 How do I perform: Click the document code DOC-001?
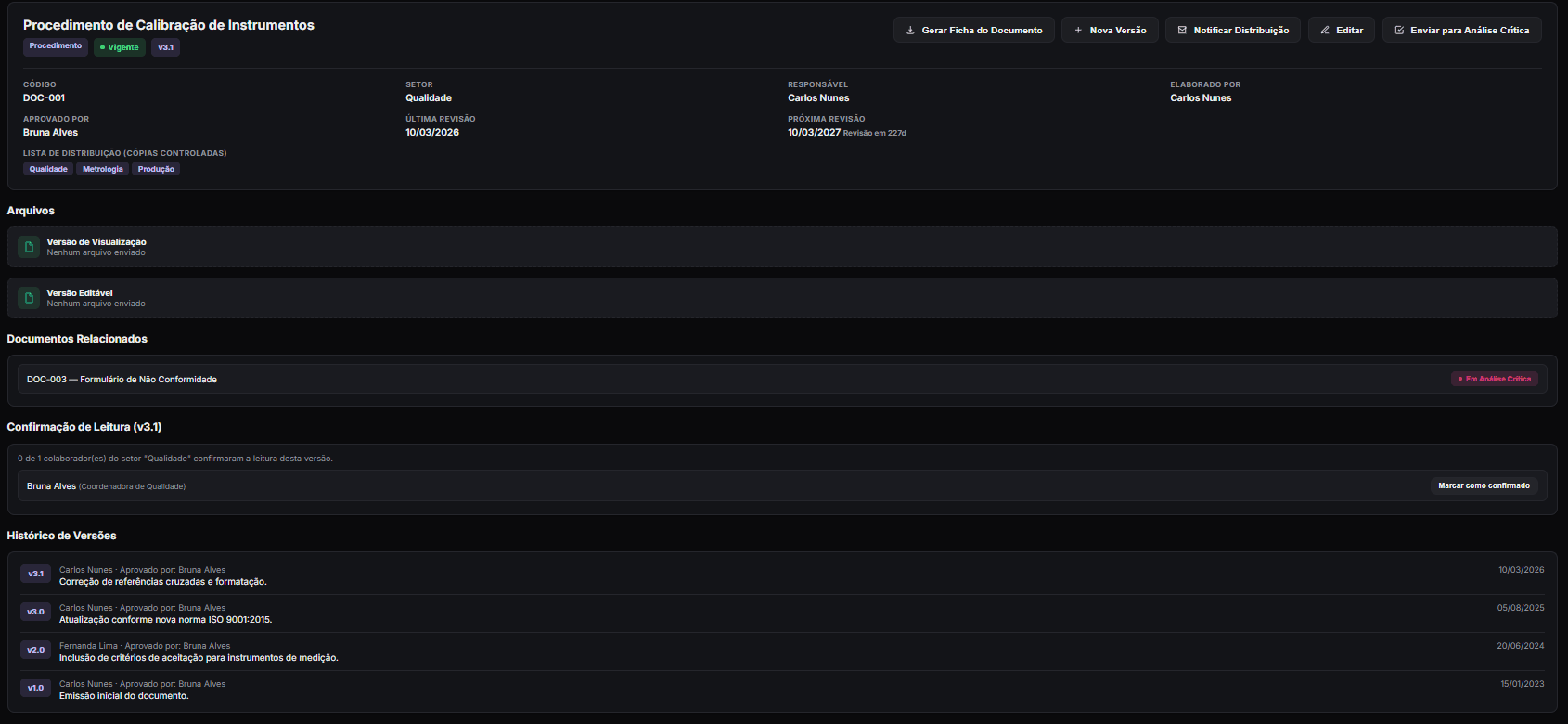pos(45,97)
